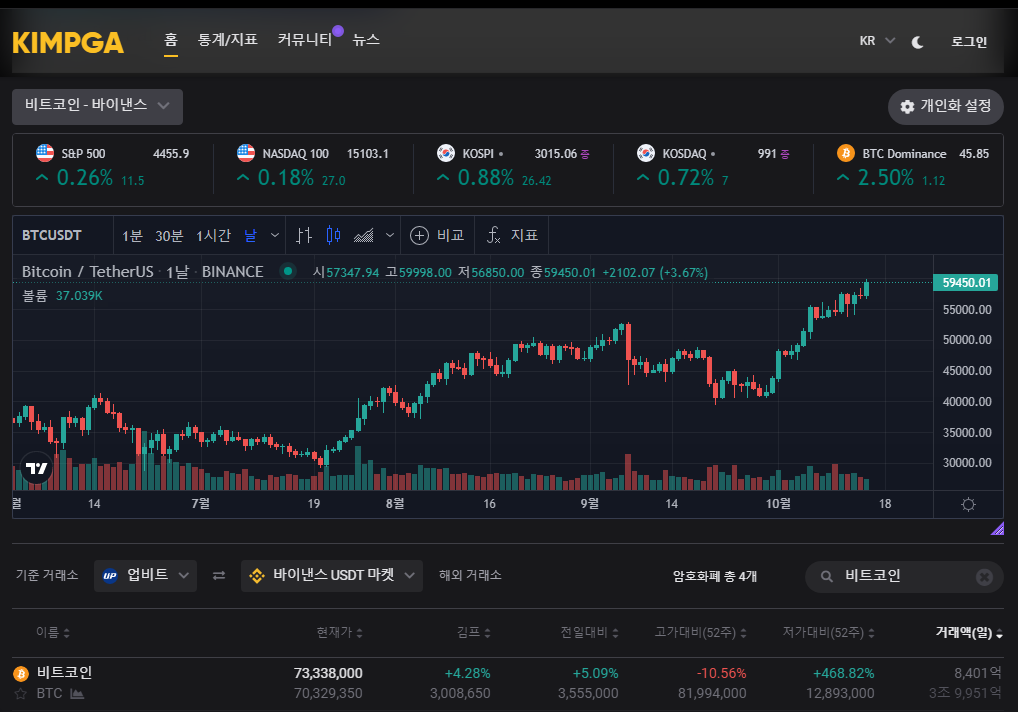
Task: Select the candlestick chart style icon
Action: [333, 235]
